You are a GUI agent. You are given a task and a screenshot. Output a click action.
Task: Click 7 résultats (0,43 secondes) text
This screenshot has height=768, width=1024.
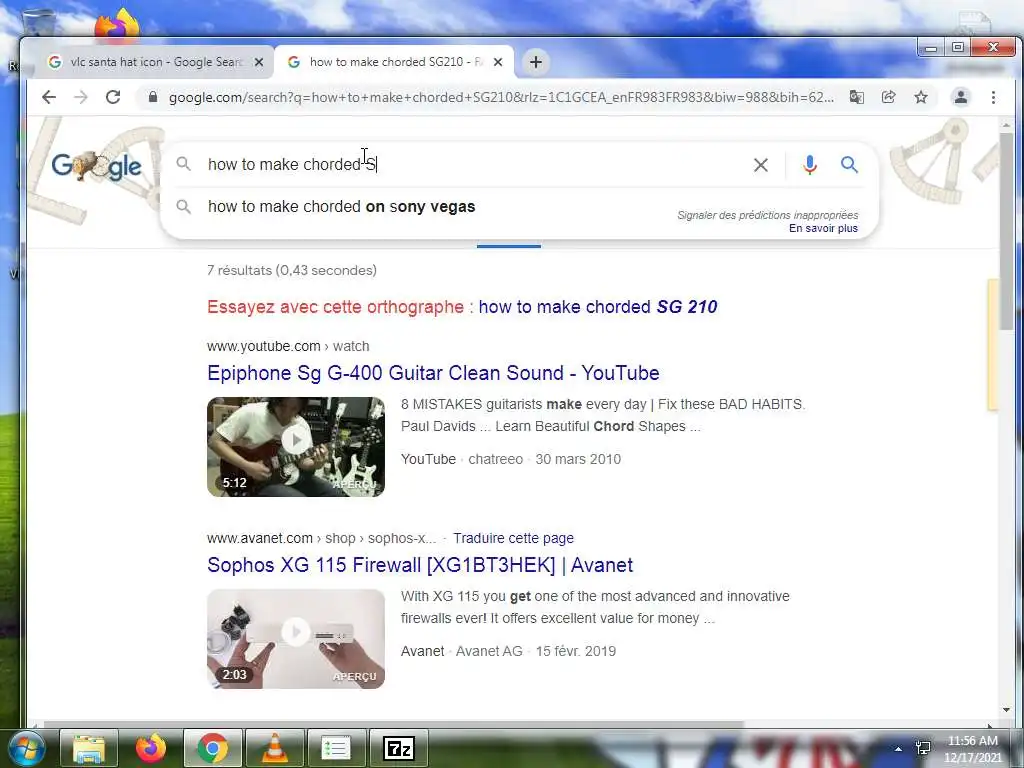(x=292, y=270)
